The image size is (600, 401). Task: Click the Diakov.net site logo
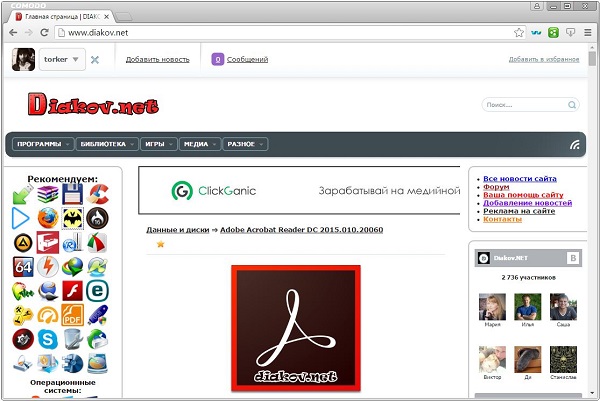(93, 104)
